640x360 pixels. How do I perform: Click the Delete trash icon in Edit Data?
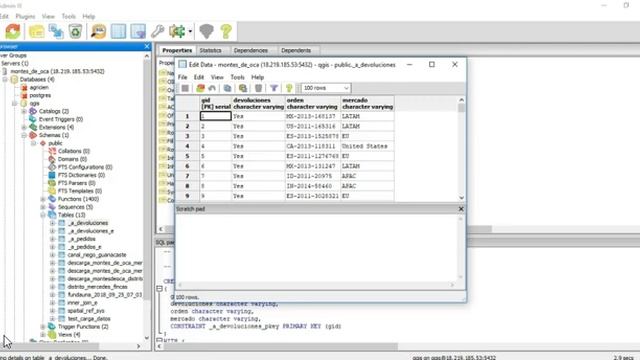(258, 88)
